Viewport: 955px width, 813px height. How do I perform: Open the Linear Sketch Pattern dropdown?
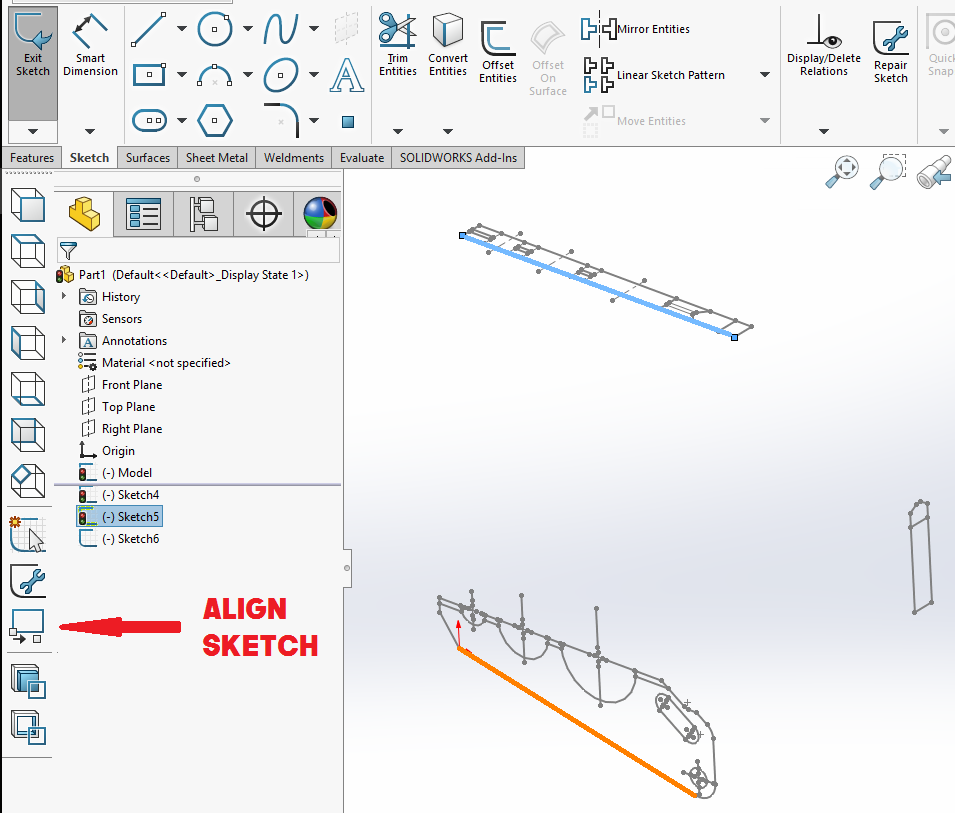[765, 75]
